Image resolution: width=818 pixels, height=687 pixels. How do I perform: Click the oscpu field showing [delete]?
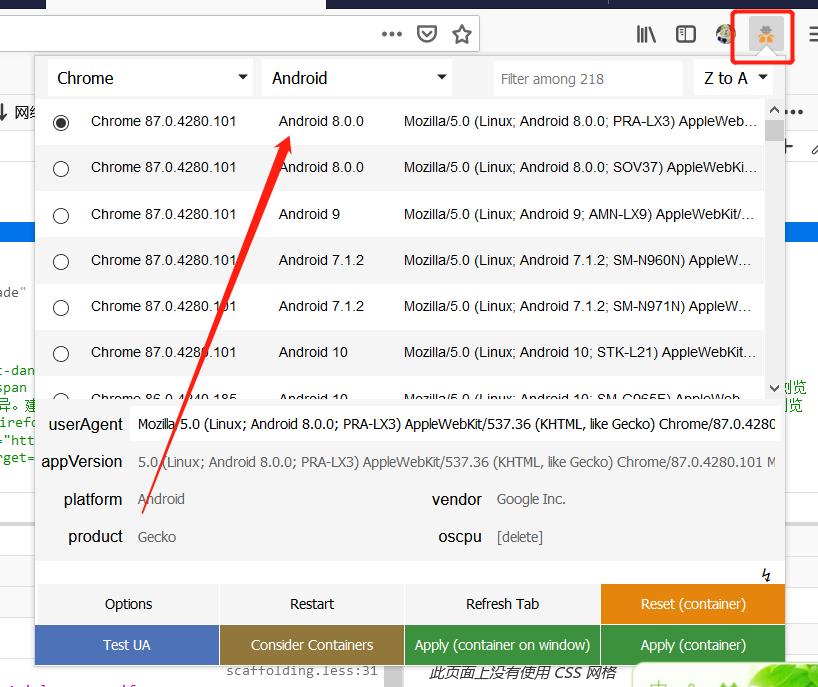click(x=634, y=537)
